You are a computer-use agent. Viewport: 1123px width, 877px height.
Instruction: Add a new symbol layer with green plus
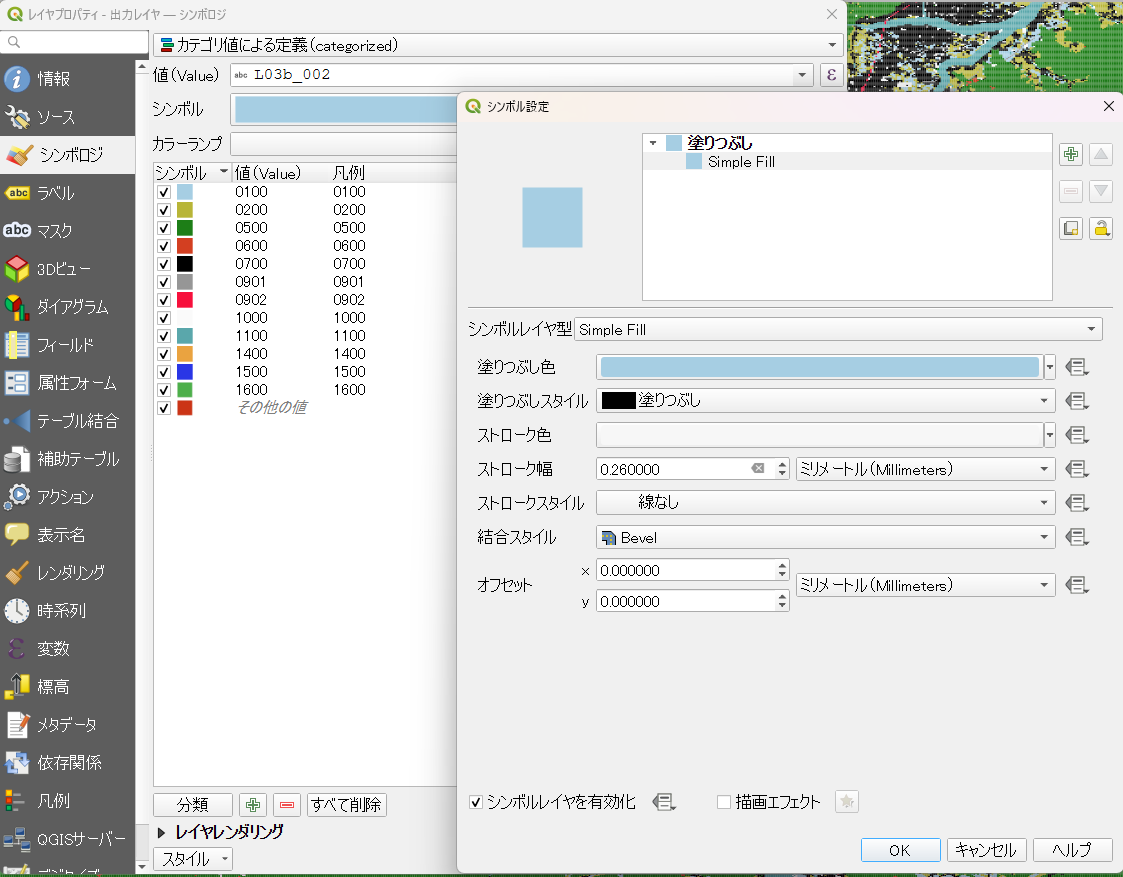[x=1071, y=154]
